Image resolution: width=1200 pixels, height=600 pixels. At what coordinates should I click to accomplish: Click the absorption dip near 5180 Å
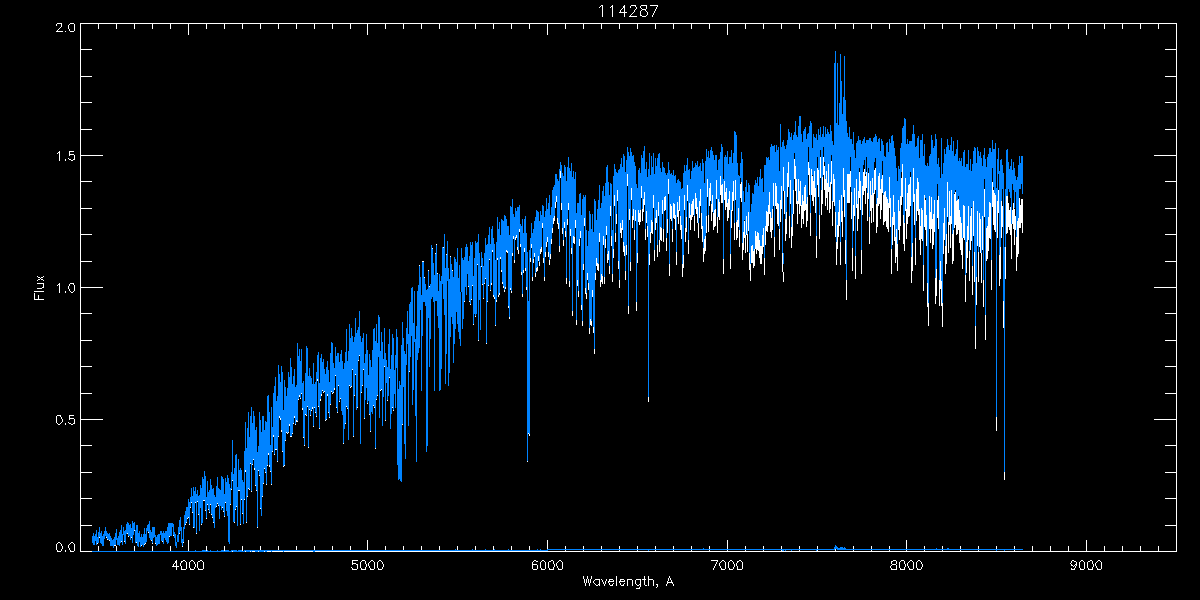400,470
